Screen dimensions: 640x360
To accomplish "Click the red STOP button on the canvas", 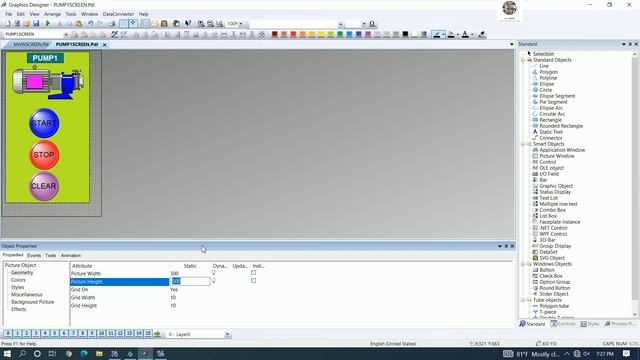I will pos(44,155).
